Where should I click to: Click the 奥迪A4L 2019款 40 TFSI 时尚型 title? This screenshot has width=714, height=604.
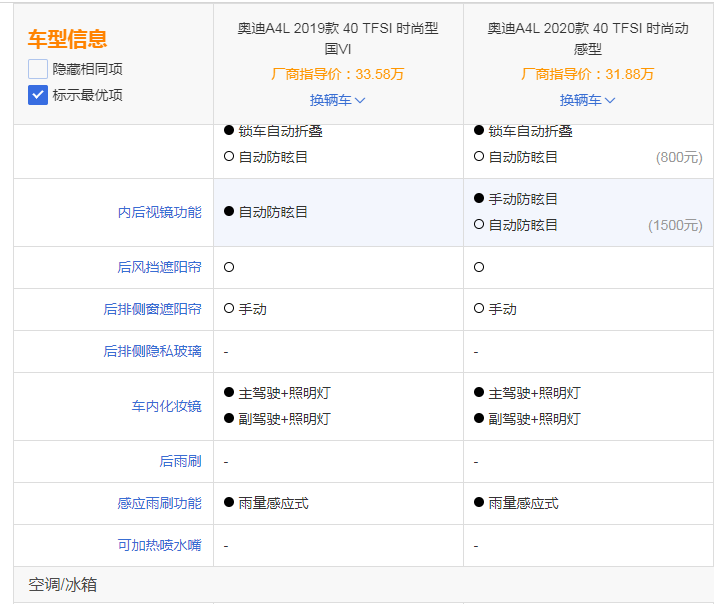(x=338, y=38)
